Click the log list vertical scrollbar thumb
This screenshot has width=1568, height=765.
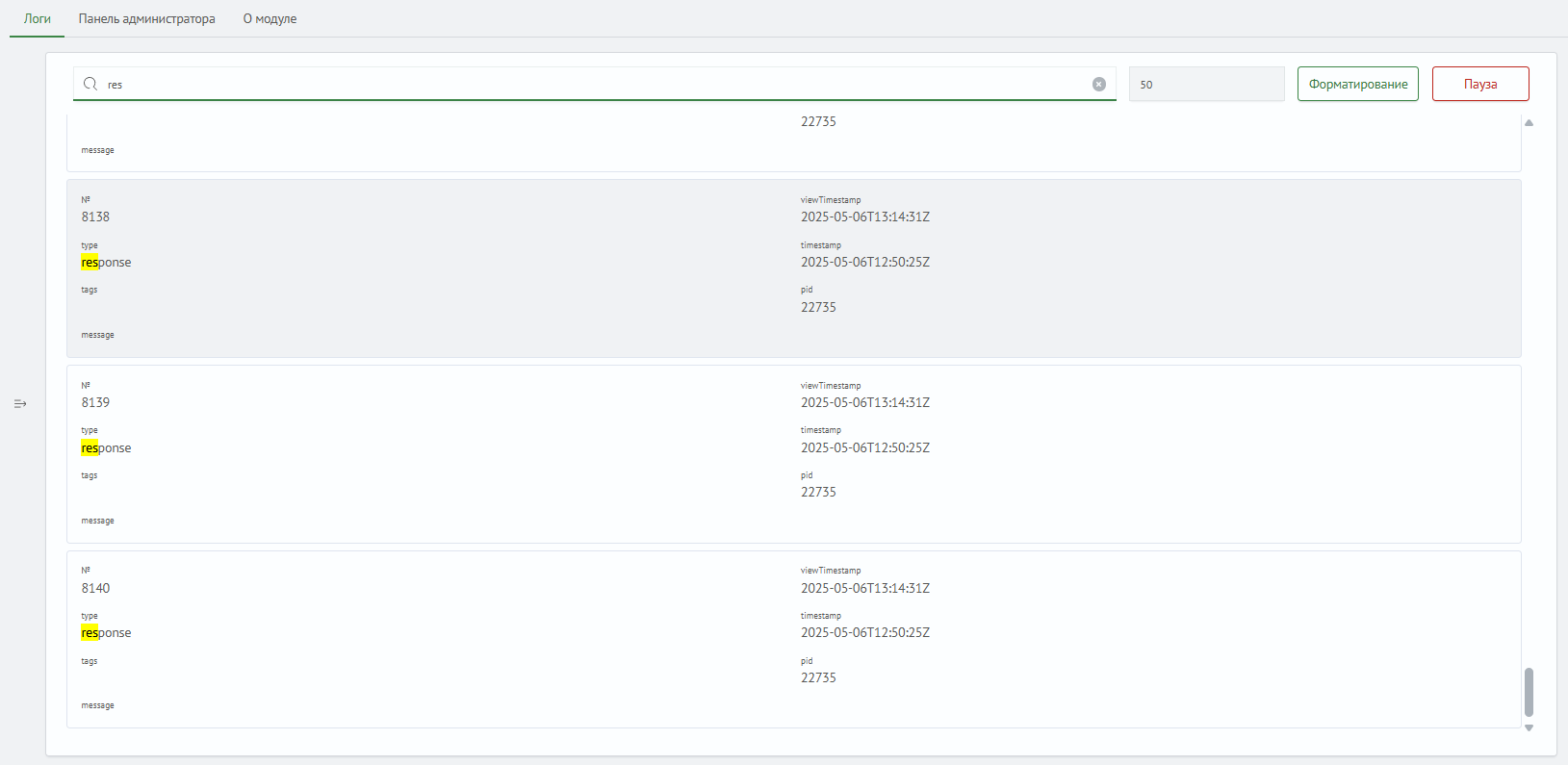(1529, 692)
